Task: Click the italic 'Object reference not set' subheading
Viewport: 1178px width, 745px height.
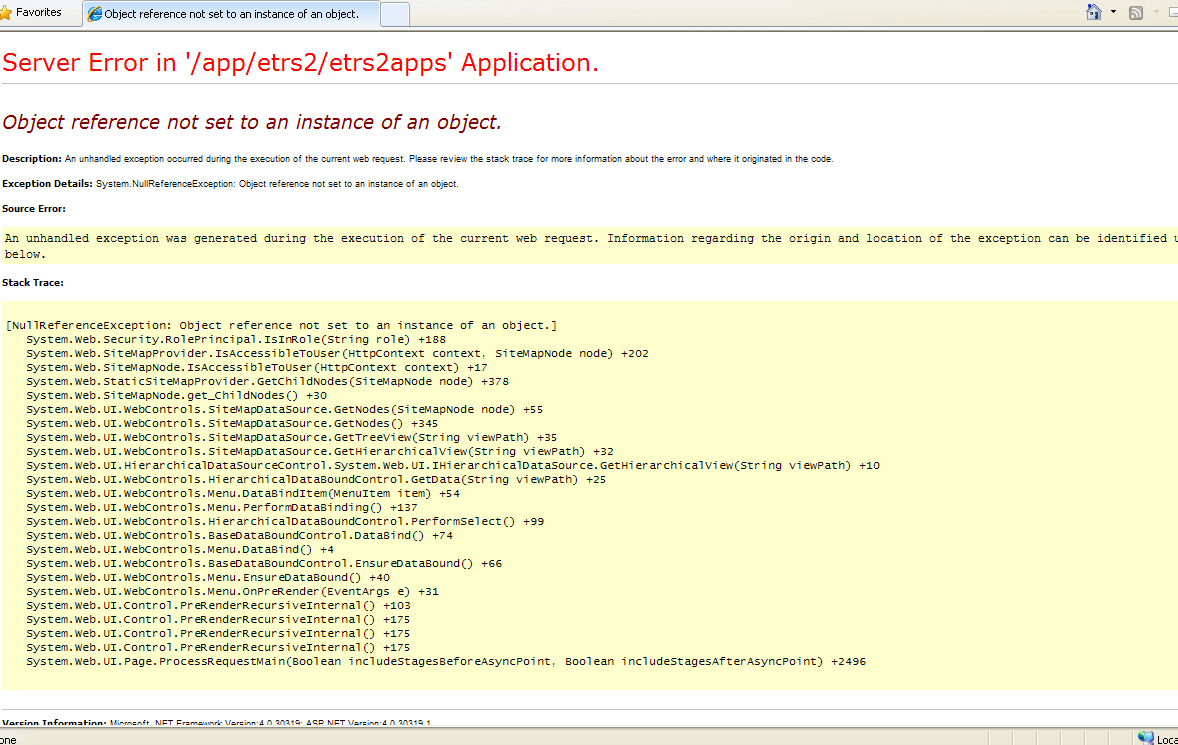Action: (x=252, y=123)
